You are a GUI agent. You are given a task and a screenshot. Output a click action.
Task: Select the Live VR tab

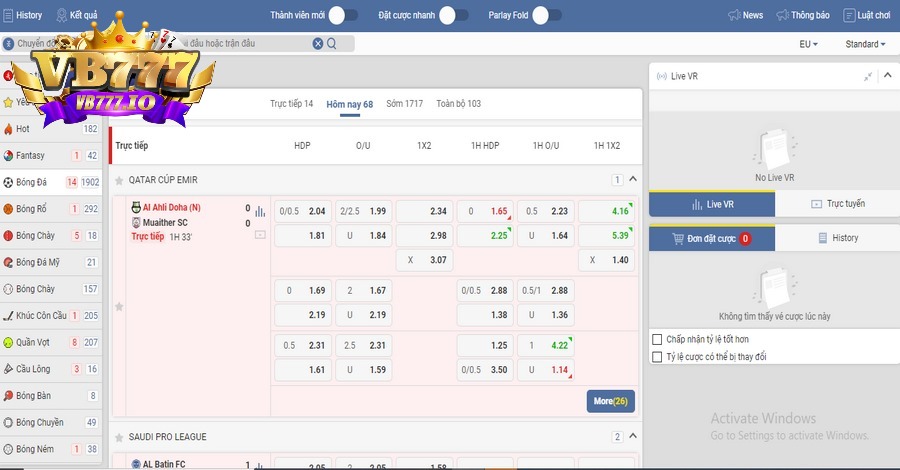pyautogui.click(x=712, y=204)
